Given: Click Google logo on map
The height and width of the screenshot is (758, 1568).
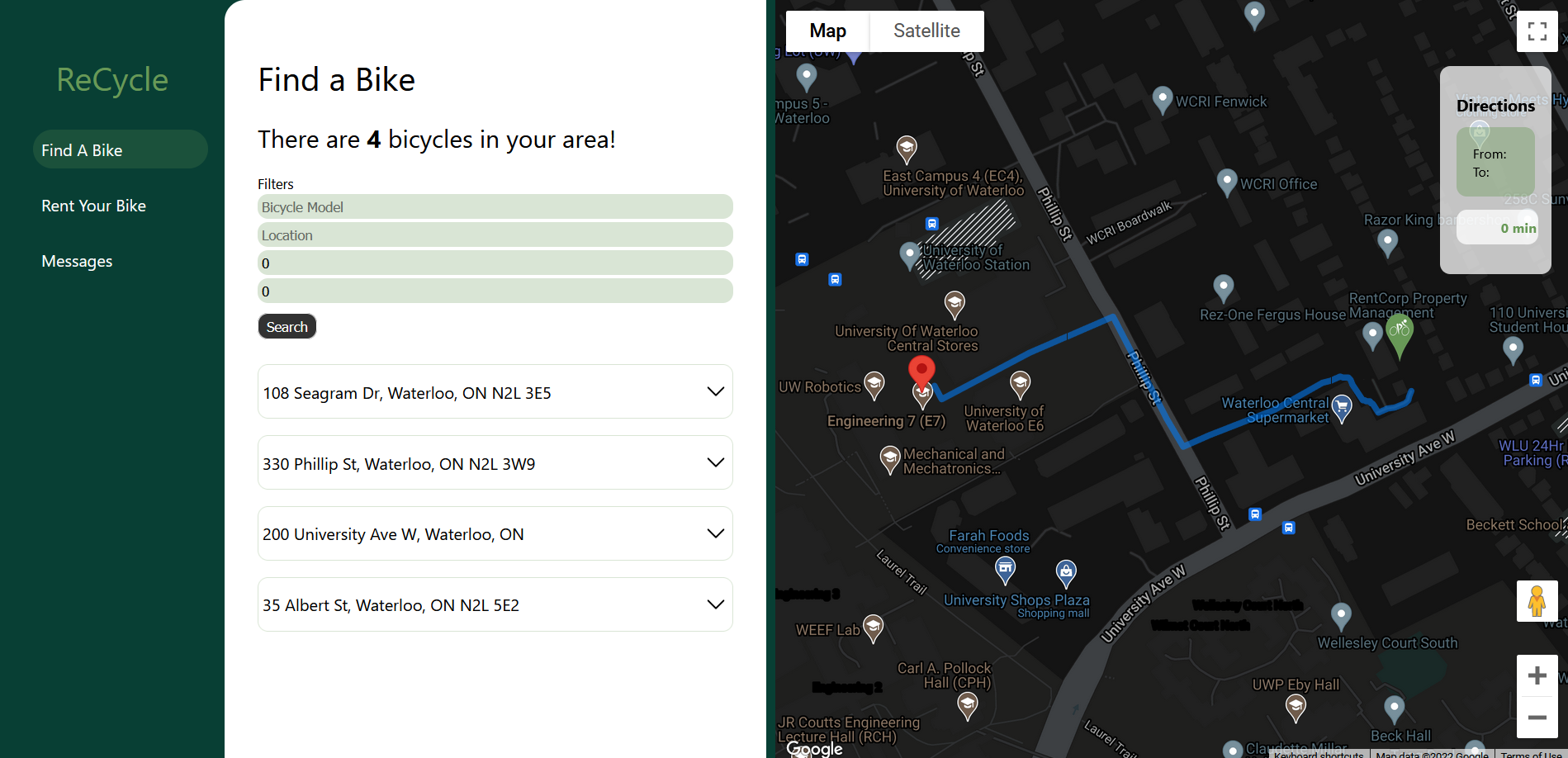Looking at the screenshot, I should tap(815, 748).
